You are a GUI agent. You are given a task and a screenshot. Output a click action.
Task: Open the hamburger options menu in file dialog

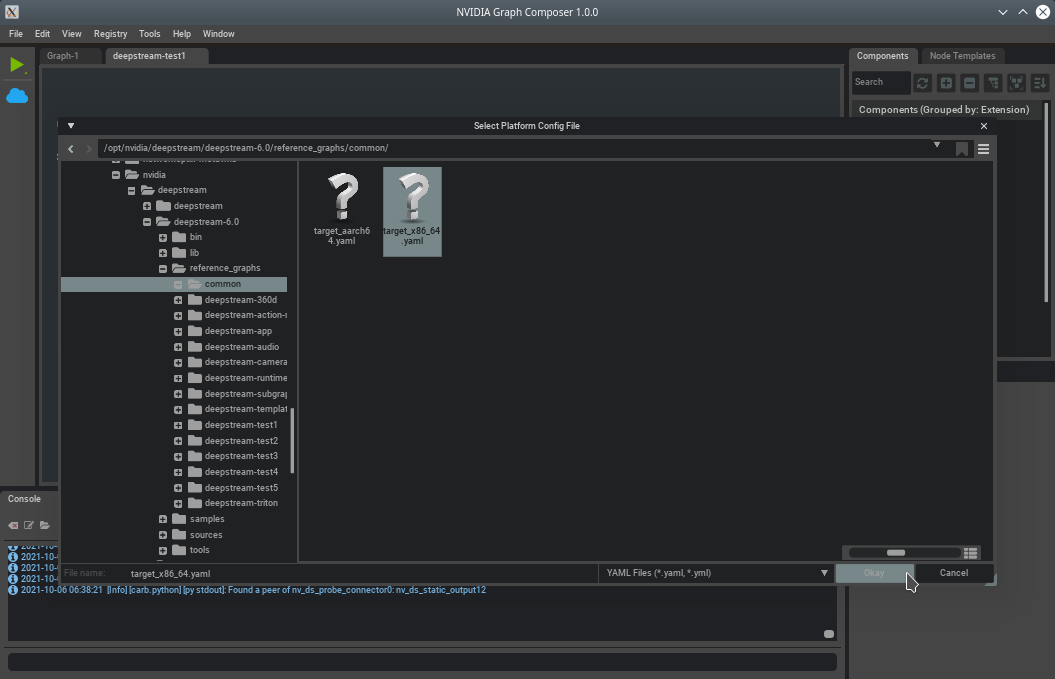[983, 149]
